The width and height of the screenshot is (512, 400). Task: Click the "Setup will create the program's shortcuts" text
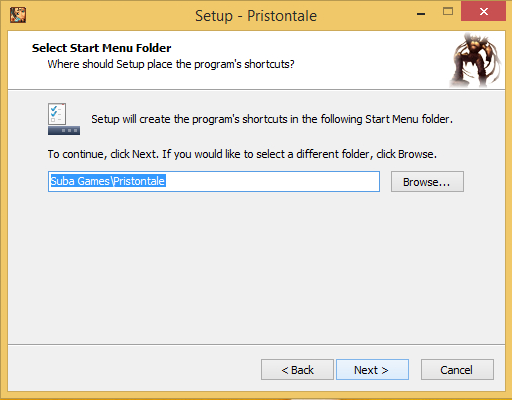pyautogui.click(x=272, y=119)
